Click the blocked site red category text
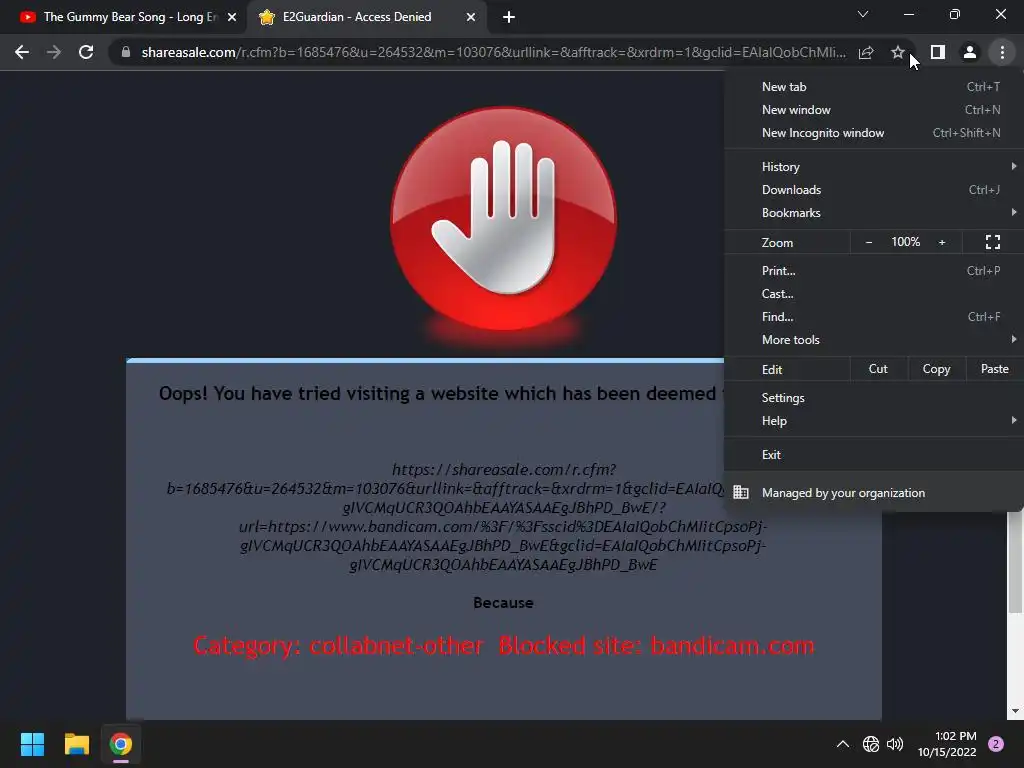 click(504, 645)
